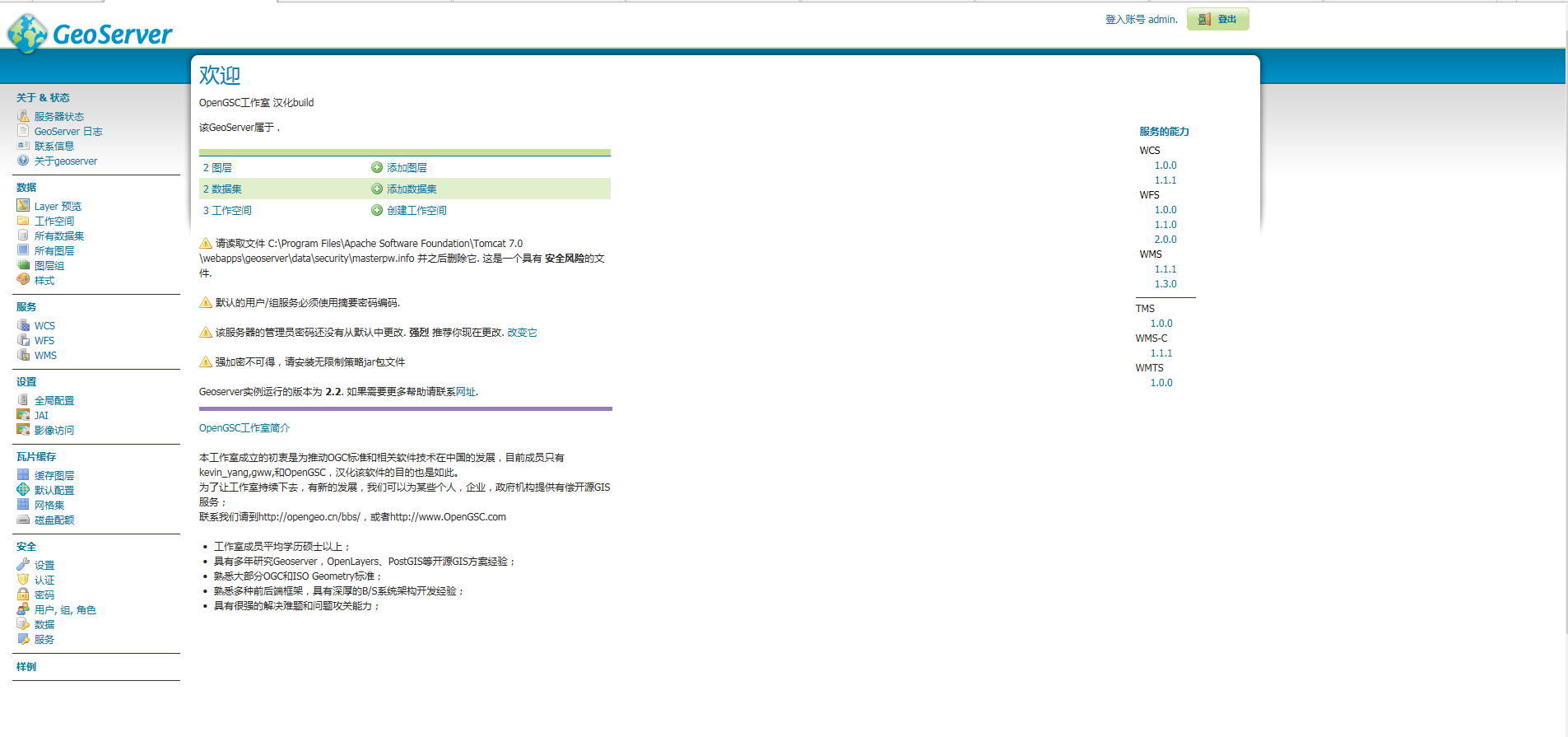
Task: Open 数据 link in the 安全 section
Action: click(x=44, y=625)
